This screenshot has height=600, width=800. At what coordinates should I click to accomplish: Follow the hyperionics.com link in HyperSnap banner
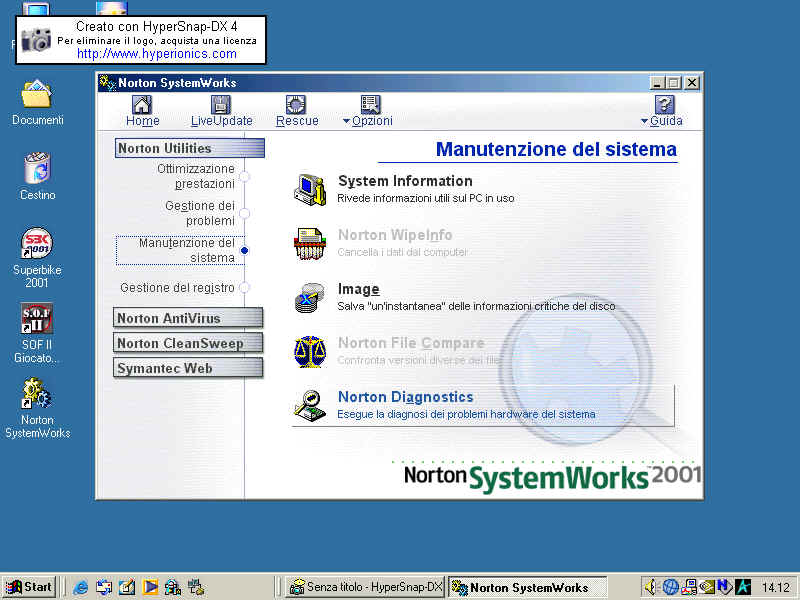pos(157,54)
